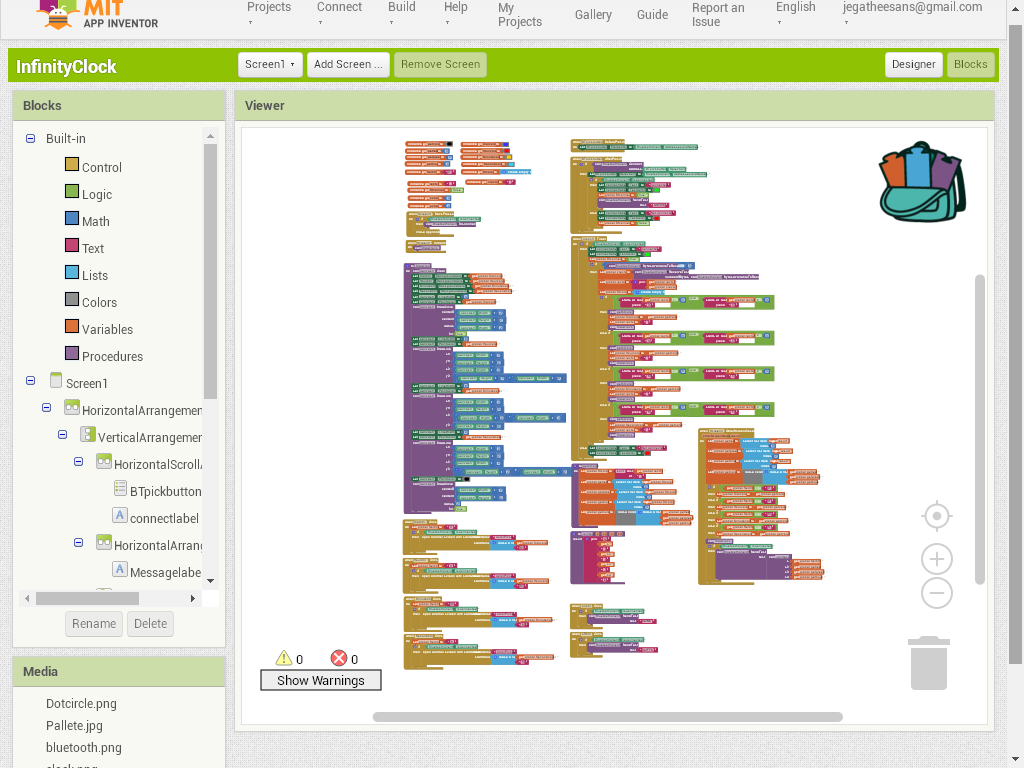Click the Add Screen button

(x=348, y=64)
